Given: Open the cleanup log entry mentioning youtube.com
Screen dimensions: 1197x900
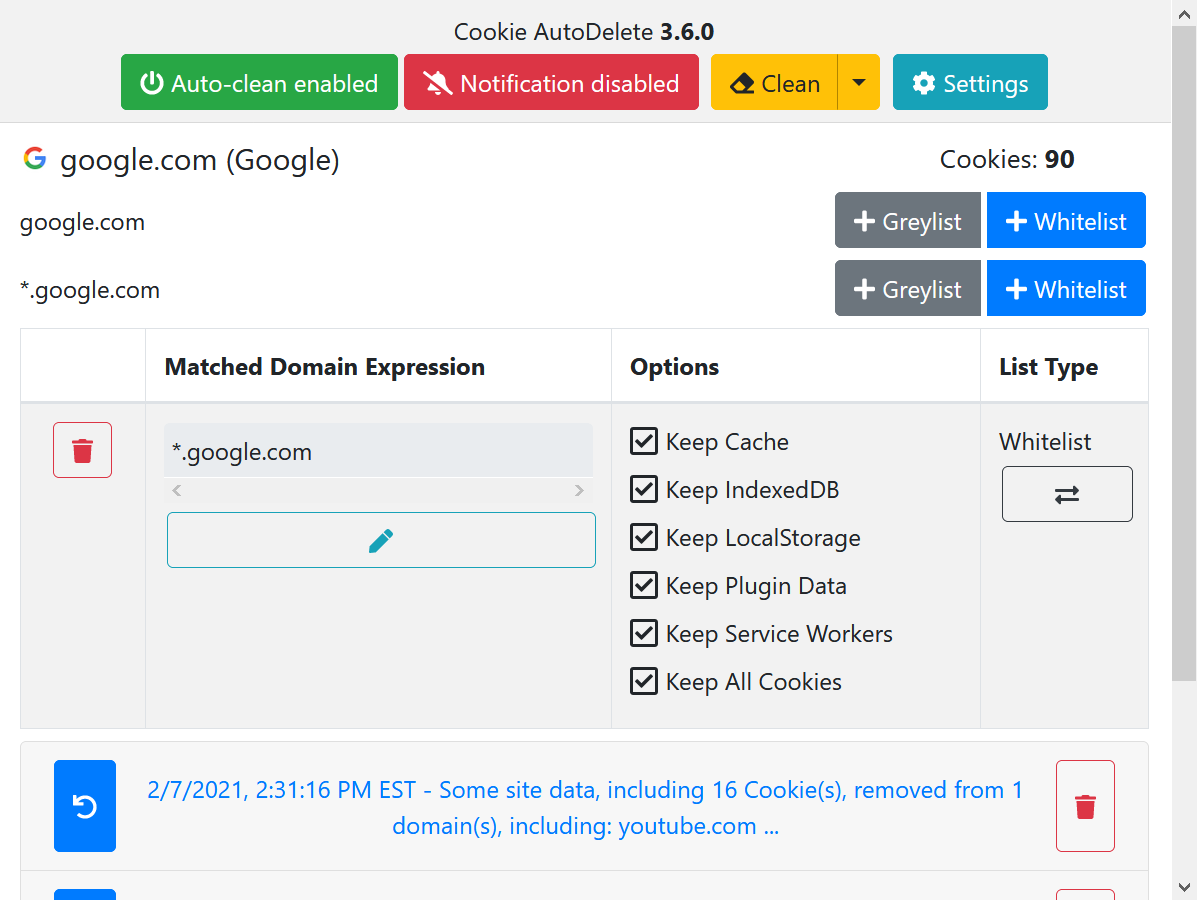Looking at the screenshot, I should (584, 807).
